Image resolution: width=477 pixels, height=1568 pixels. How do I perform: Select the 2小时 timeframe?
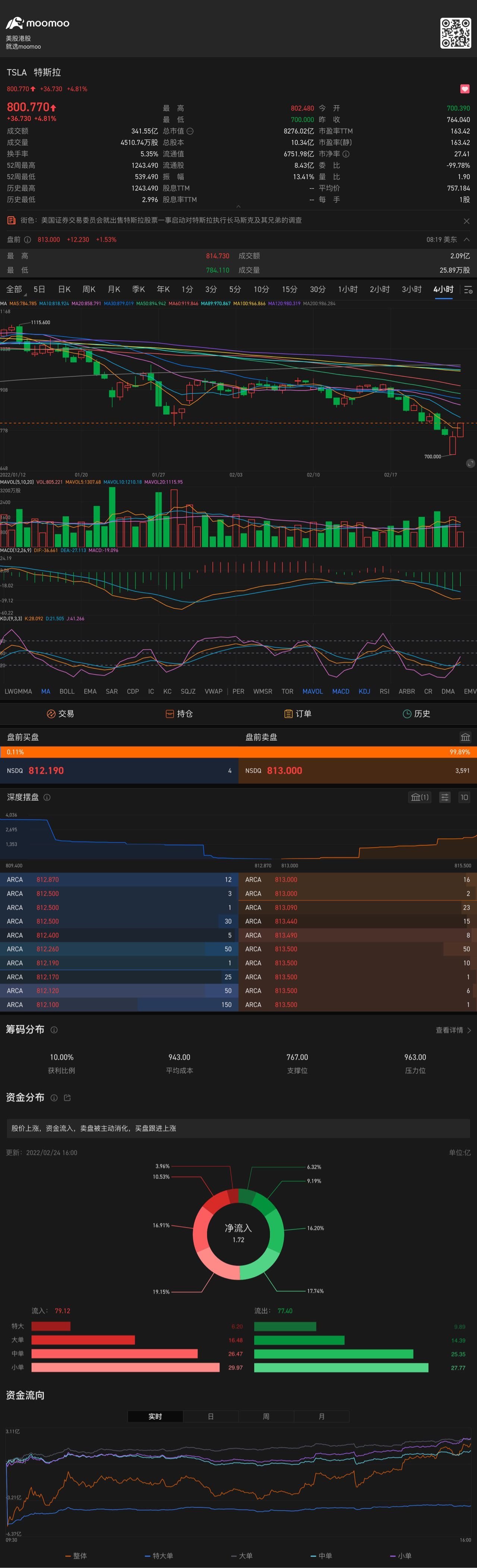[379, 289]
